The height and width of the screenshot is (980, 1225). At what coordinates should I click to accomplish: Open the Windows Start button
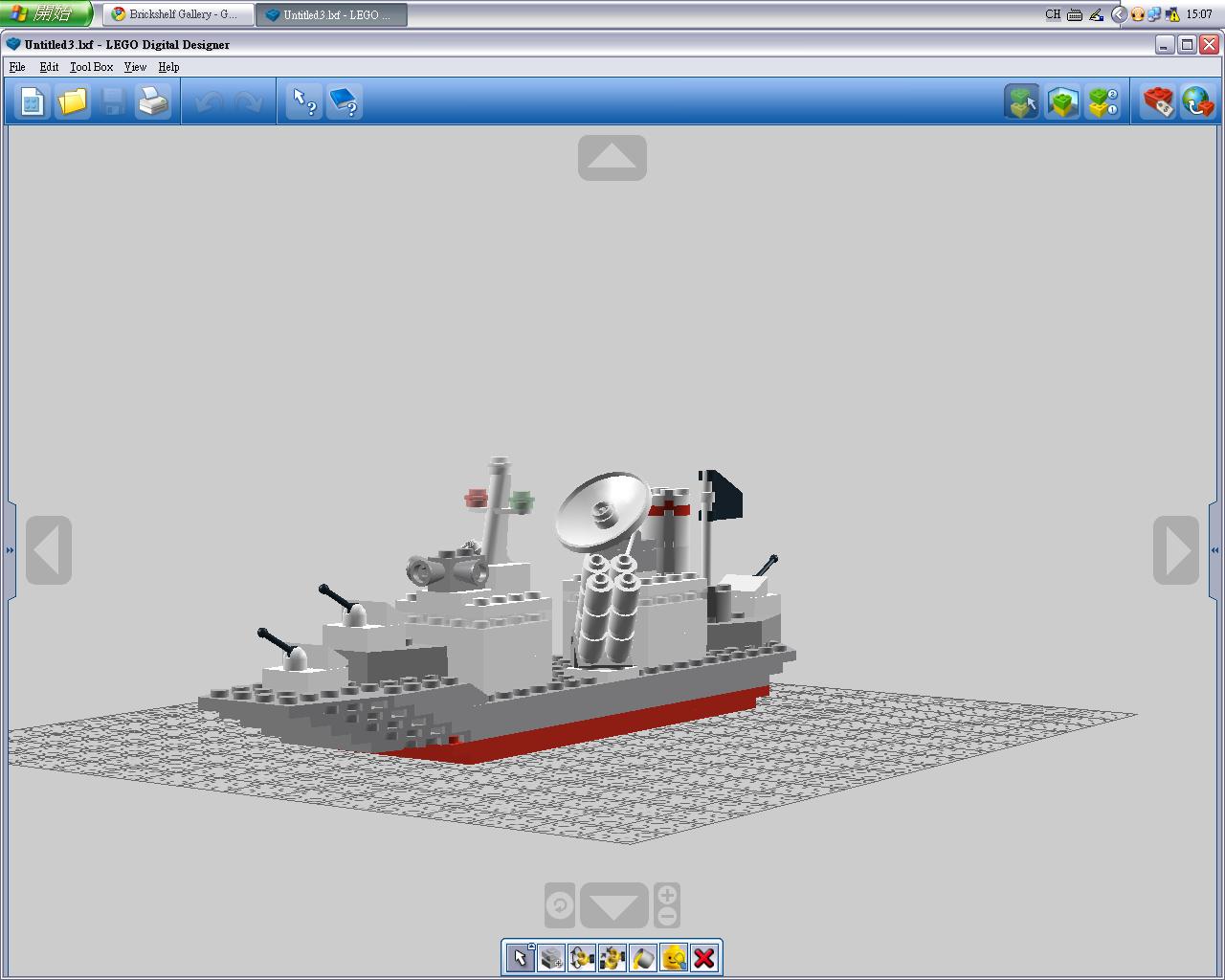(x=46, y=14)
